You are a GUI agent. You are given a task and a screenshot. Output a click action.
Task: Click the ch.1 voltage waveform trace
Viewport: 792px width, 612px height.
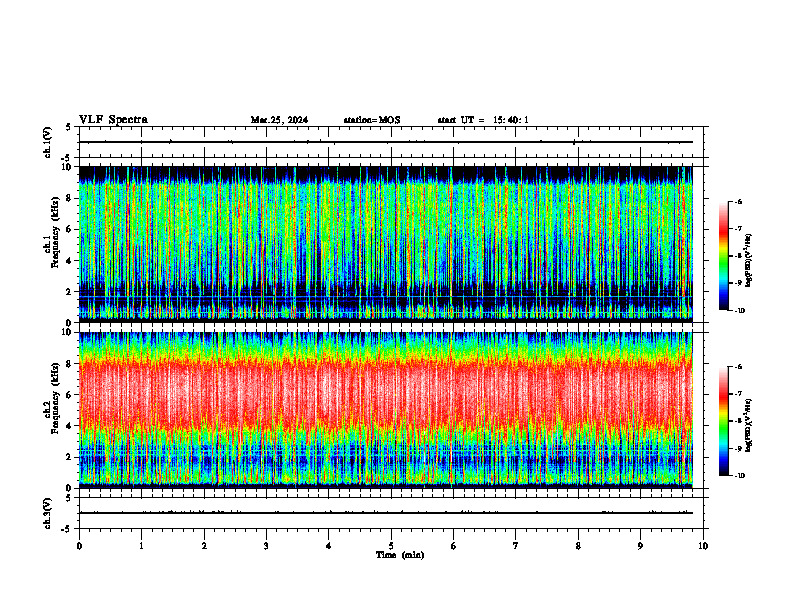(x=386, y=142)
